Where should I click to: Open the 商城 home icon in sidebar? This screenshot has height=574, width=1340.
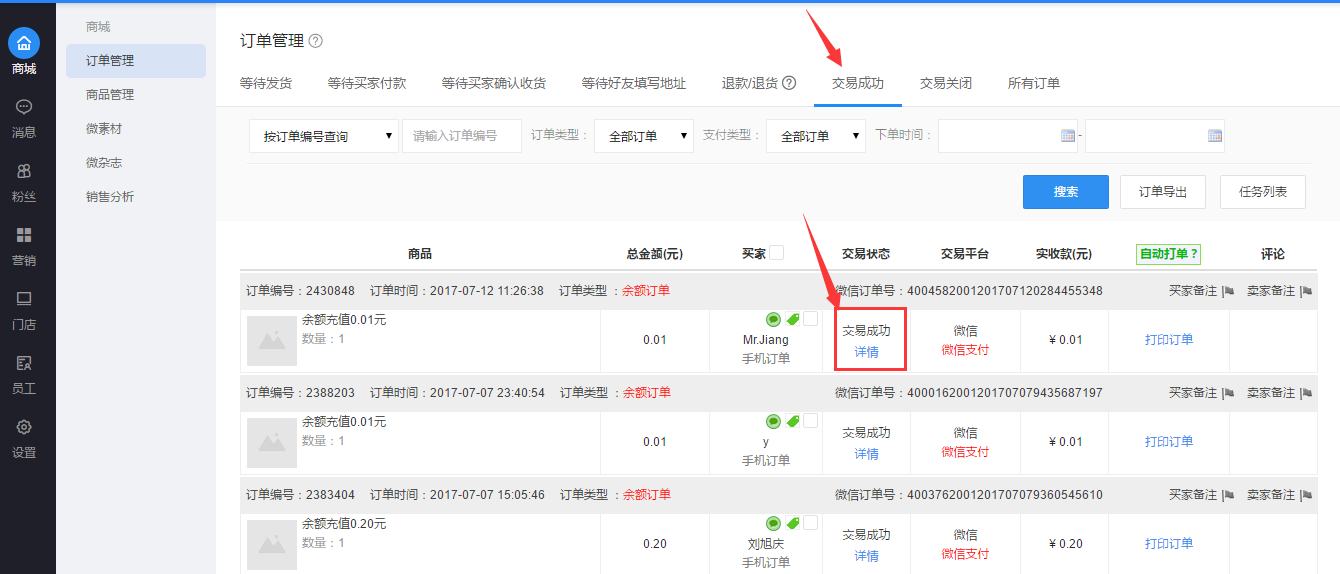pos(24,43)
